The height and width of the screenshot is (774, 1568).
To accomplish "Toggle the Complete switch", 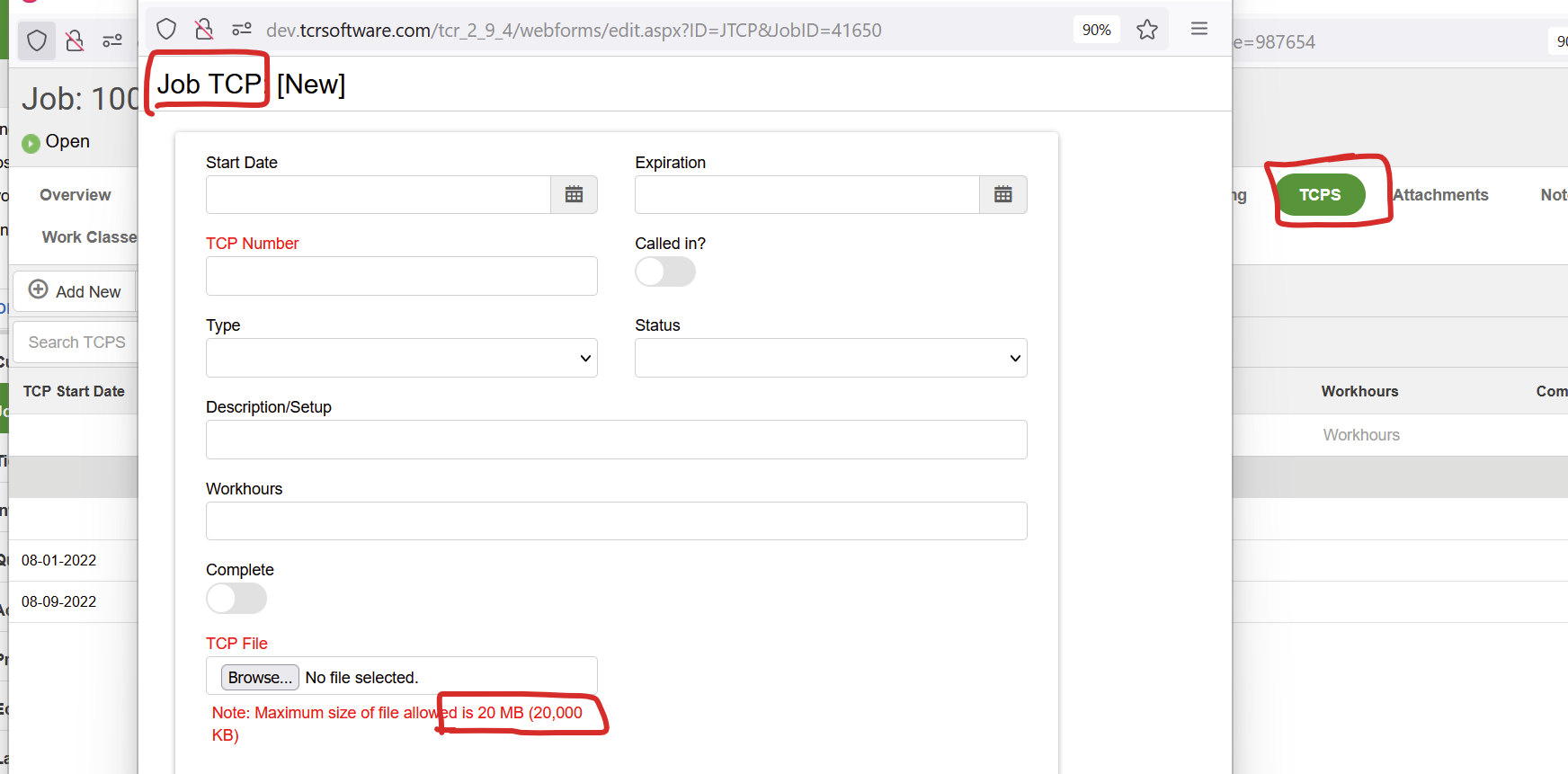I will click(x=236, y=598).
